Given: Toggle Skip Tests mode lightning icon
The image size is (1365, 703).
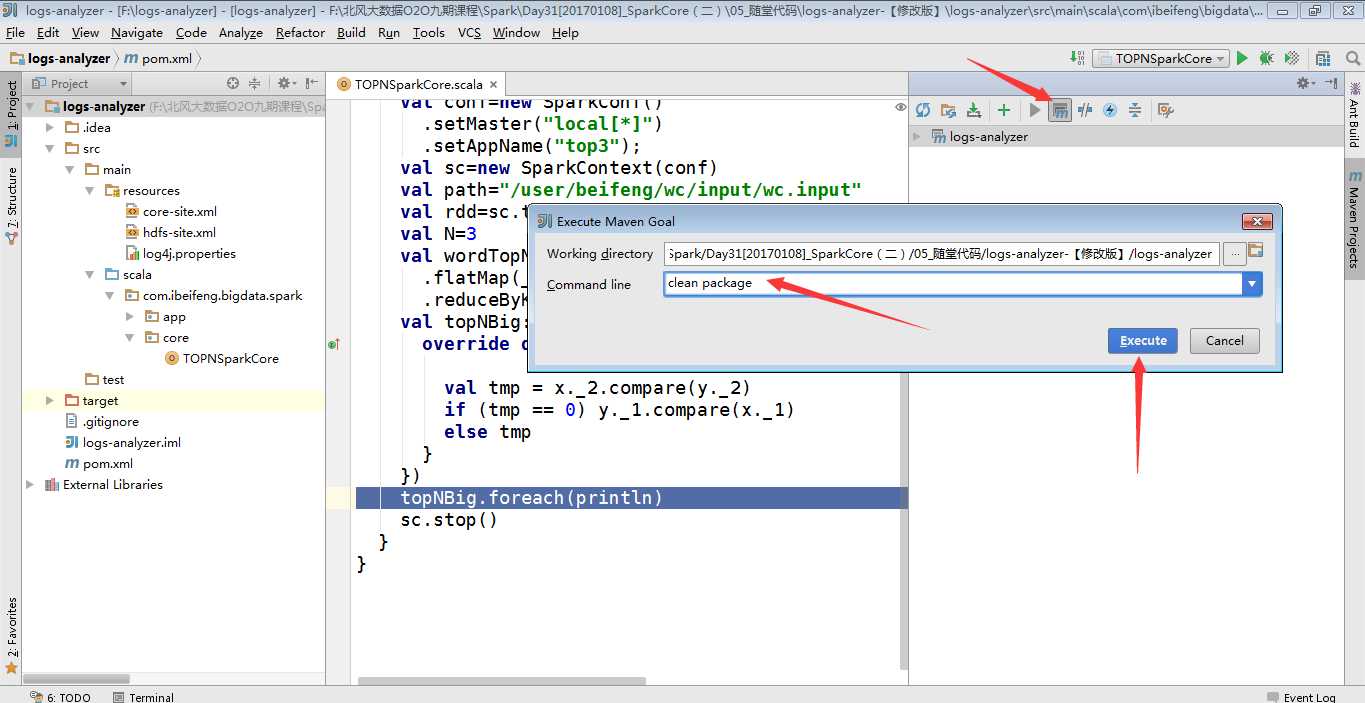Looking at the screenshot, I should click(1110, 110).
